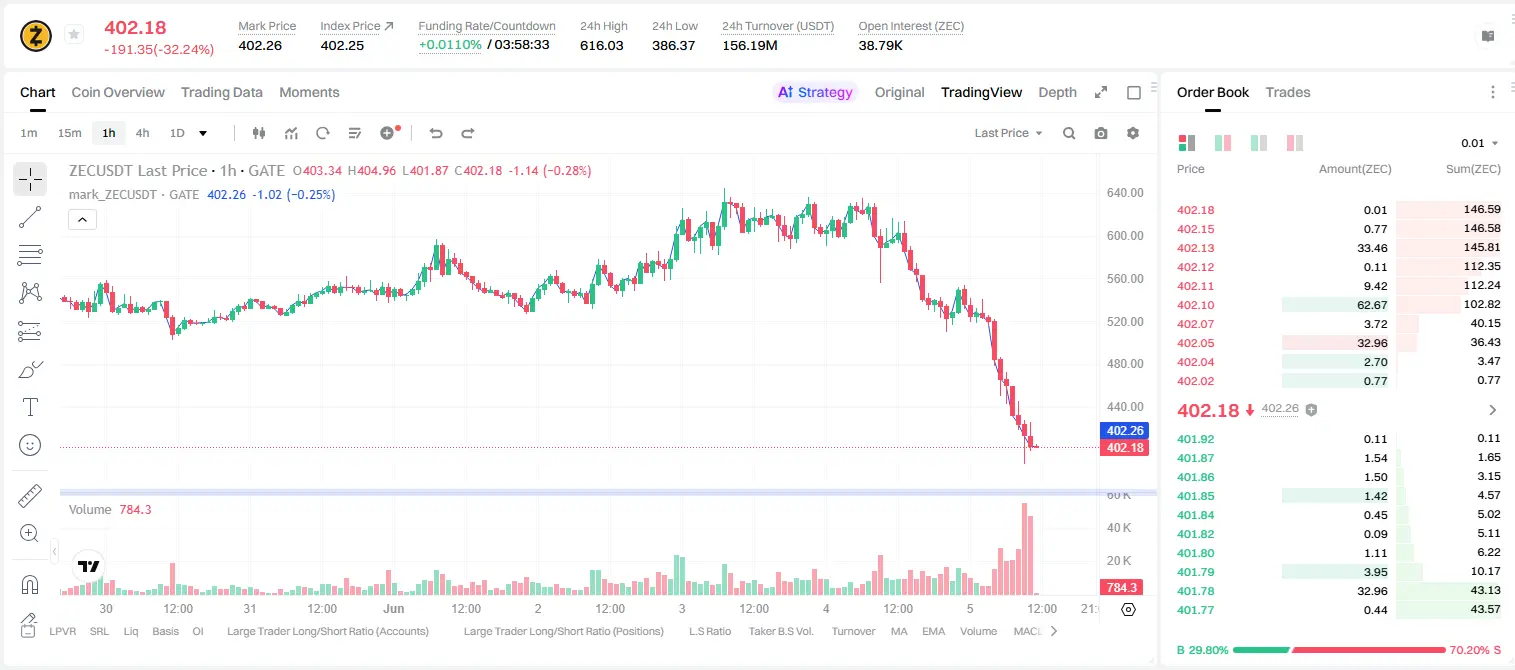This screenshot has height=670, width=1515.
Task: Activate the magnet snap mode
Action: pyautogui.click(x=30, y=585)
